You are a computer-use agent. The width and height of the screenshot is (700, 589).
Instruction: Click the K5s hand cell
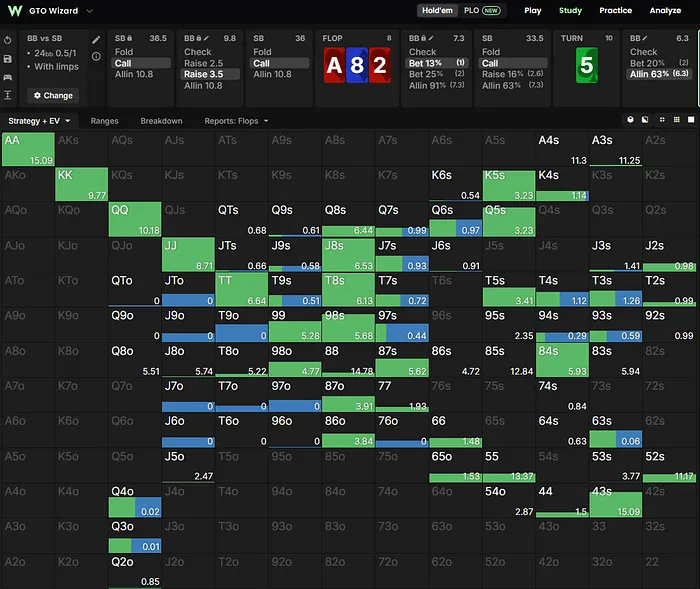[x=509, y=184]
